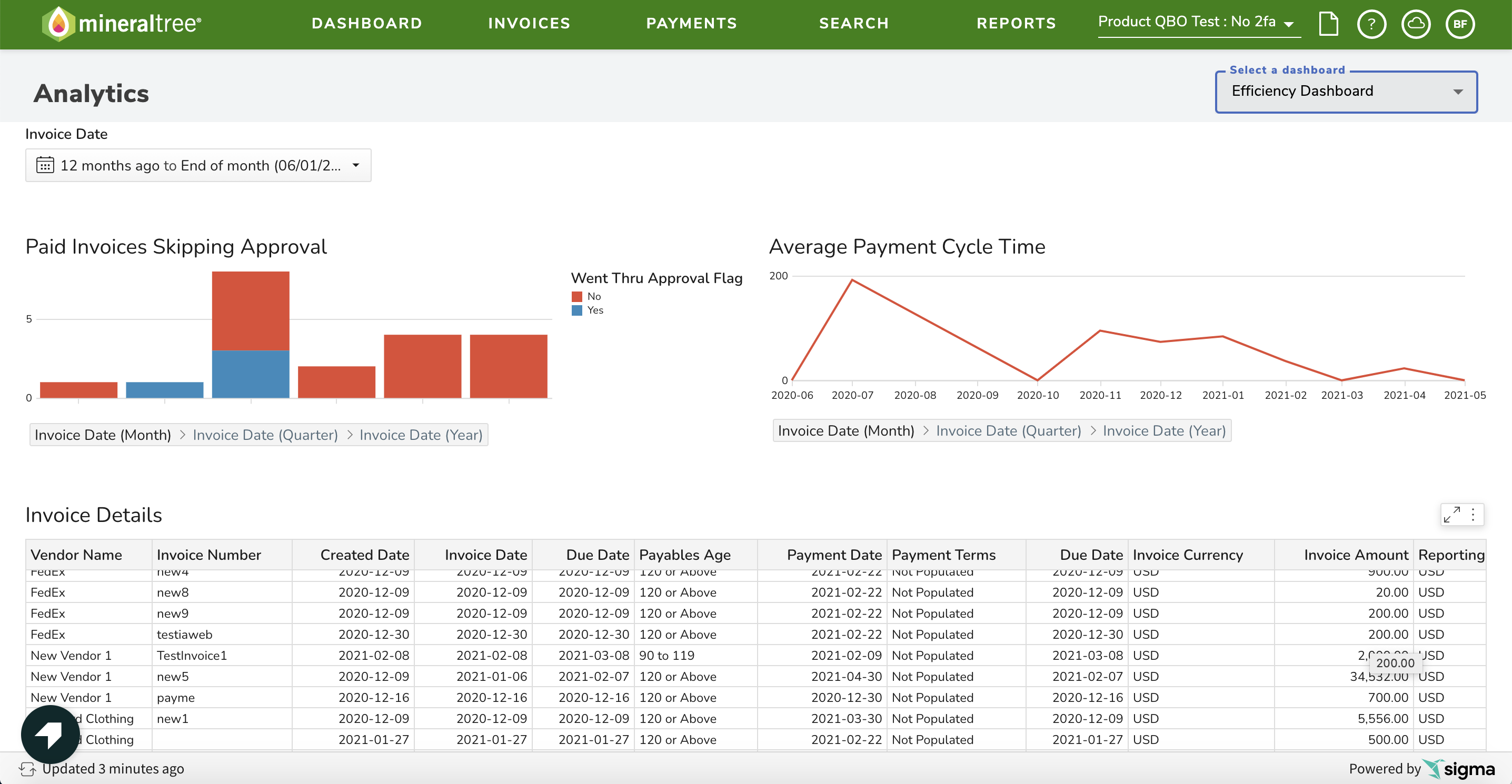This screenshot has width=1512, height=784.
Task: Click the Average Payment Cycle Time title
Action: click(907, 246)
